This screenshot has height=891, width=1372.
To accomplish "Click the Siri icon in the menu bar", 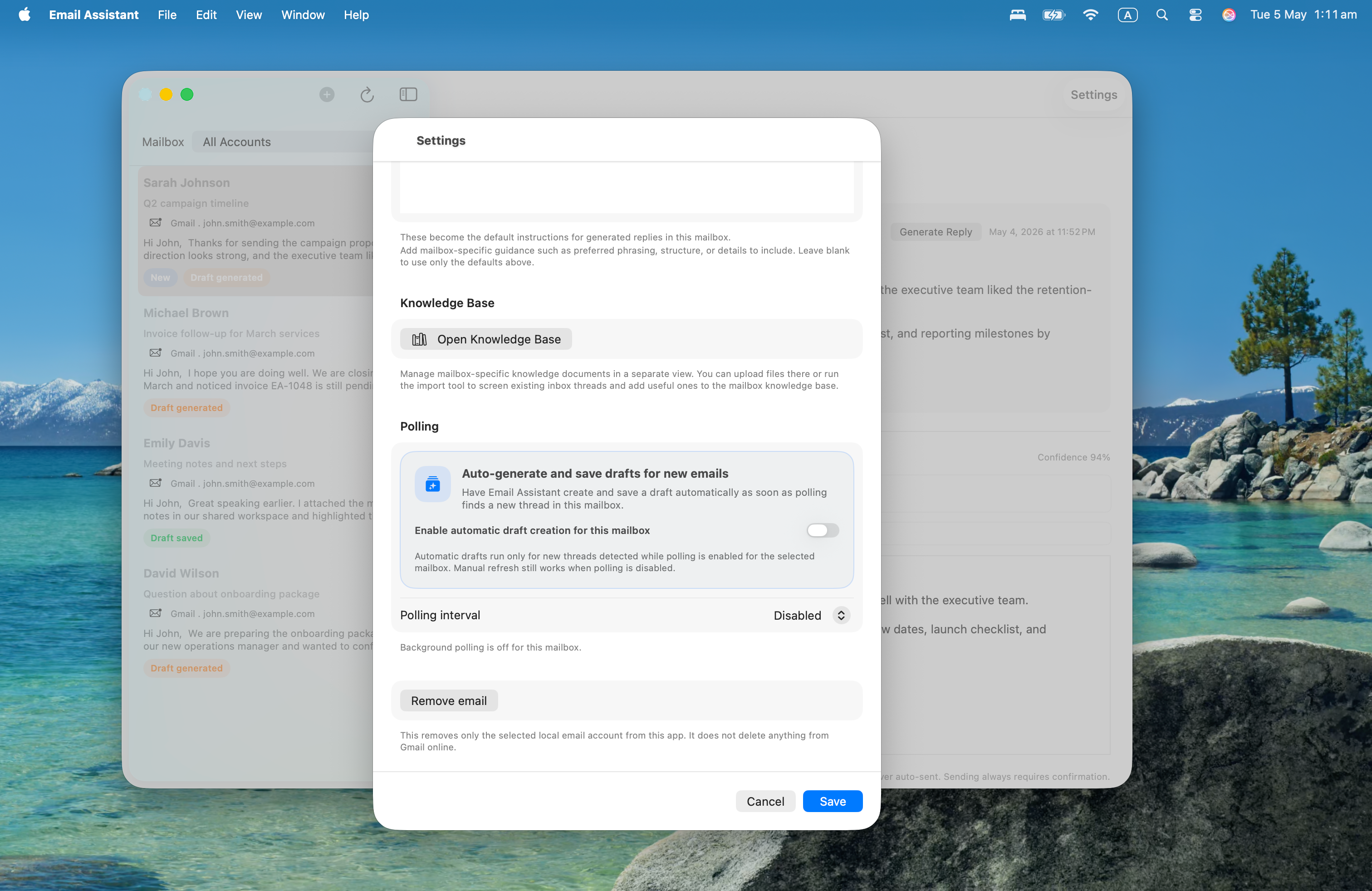I will (1229, 15).
